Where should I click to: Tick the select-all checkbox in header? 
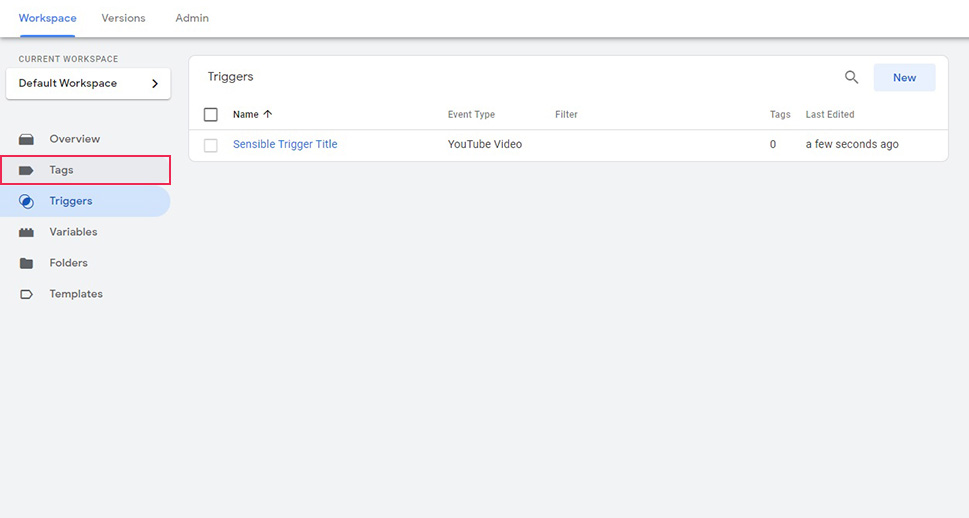pyautogui.click(x=211, y=114)
